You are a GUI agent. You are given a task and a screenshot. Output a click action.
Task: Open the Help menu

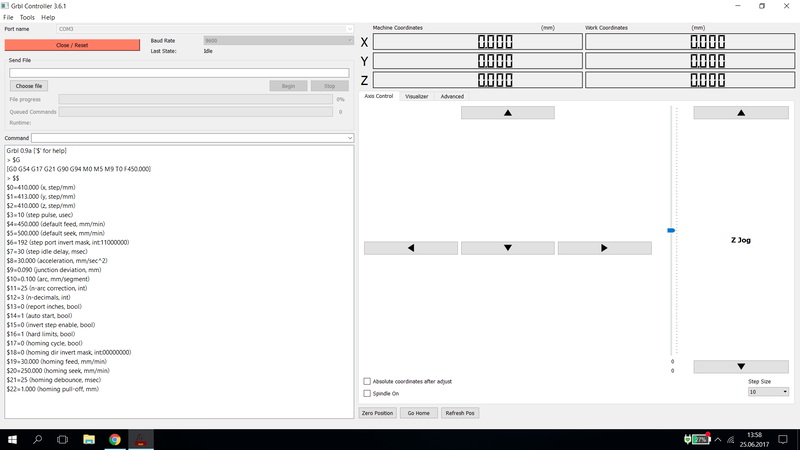[48, 17]
